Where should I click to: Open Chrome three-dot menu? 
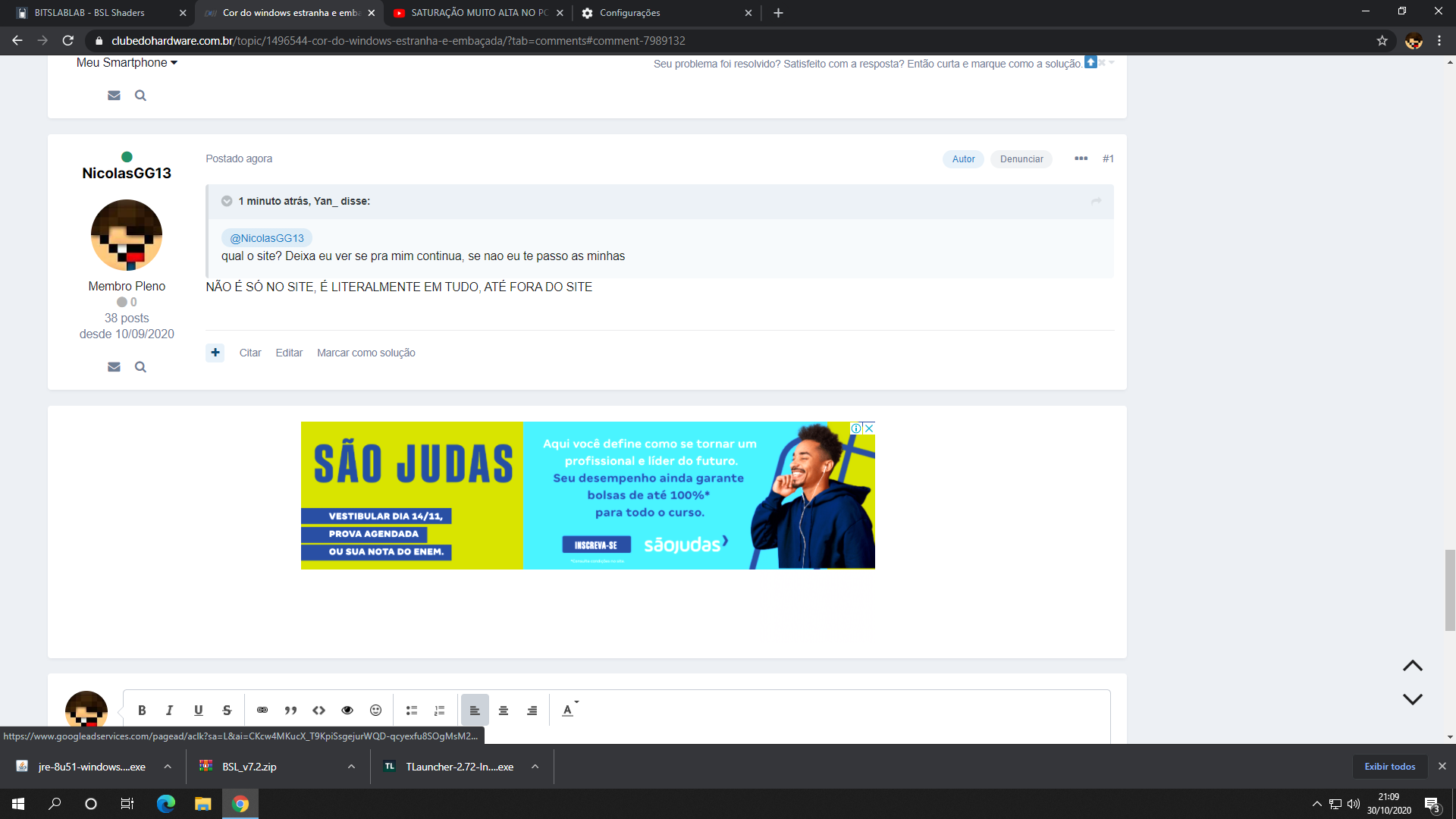1439,41
